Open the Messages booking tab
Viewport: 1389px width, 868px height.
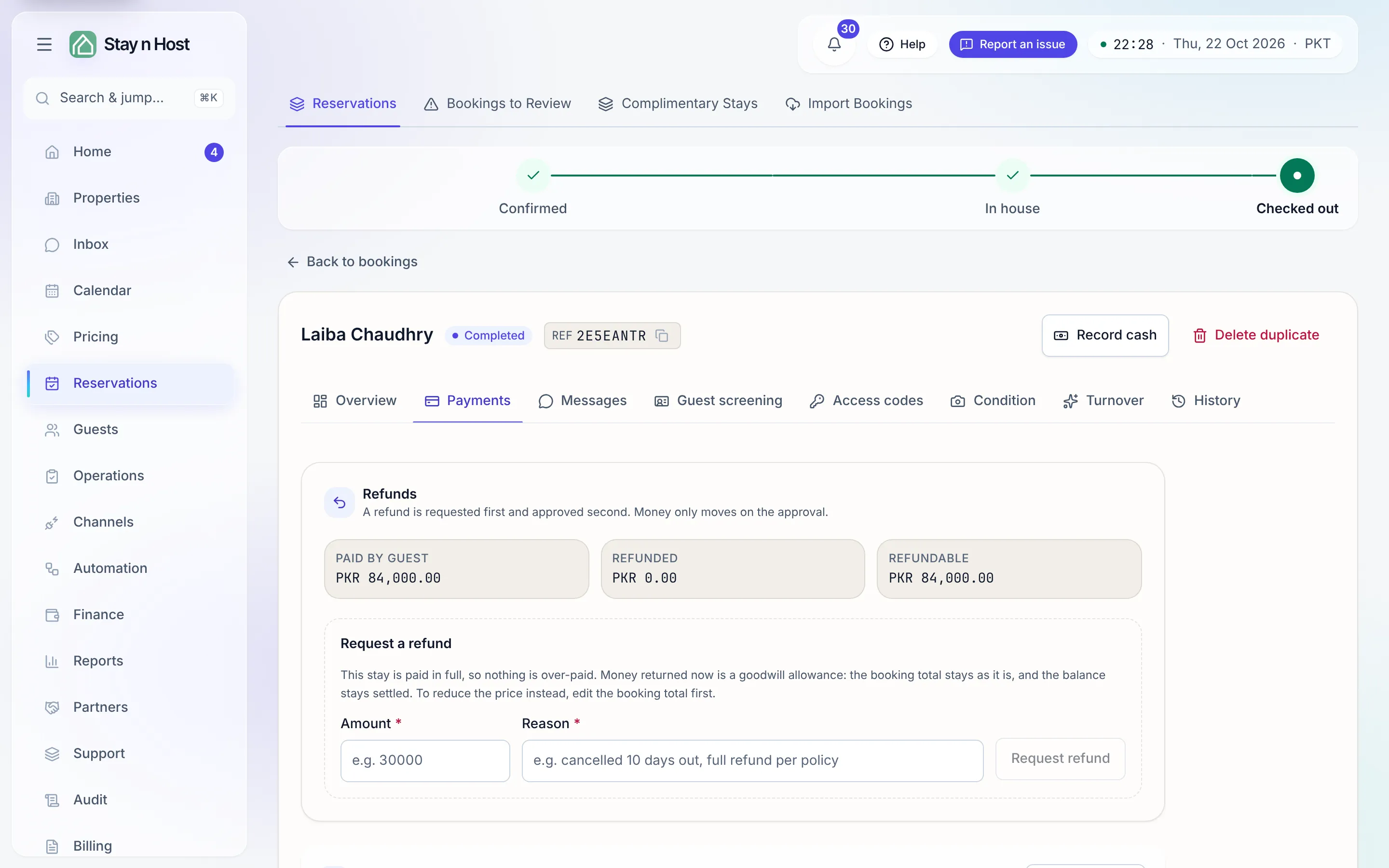[x=582, y=401]
